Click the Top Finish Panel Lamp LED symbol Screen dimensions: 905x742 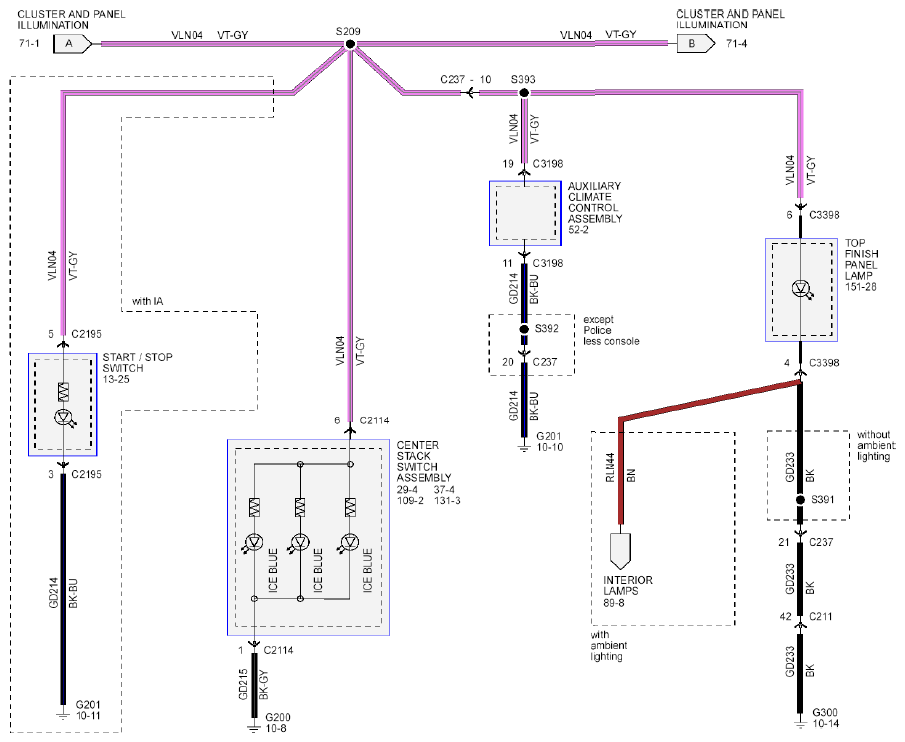tap(802, 288)
